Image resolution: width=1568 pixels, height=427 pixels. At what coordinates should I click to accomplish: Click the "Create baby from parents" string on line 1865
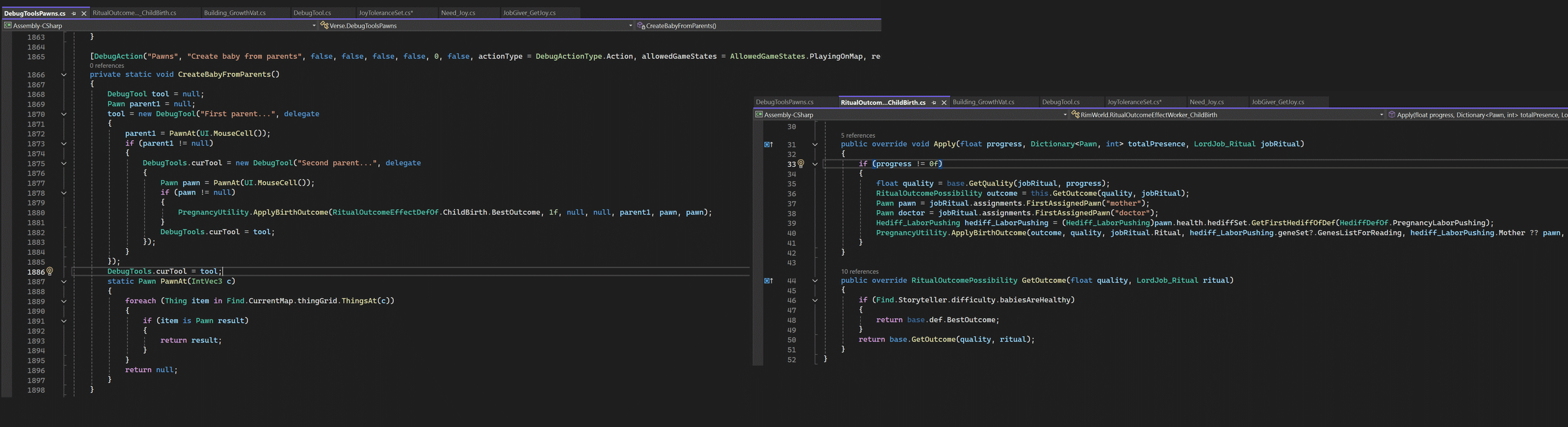244,57
